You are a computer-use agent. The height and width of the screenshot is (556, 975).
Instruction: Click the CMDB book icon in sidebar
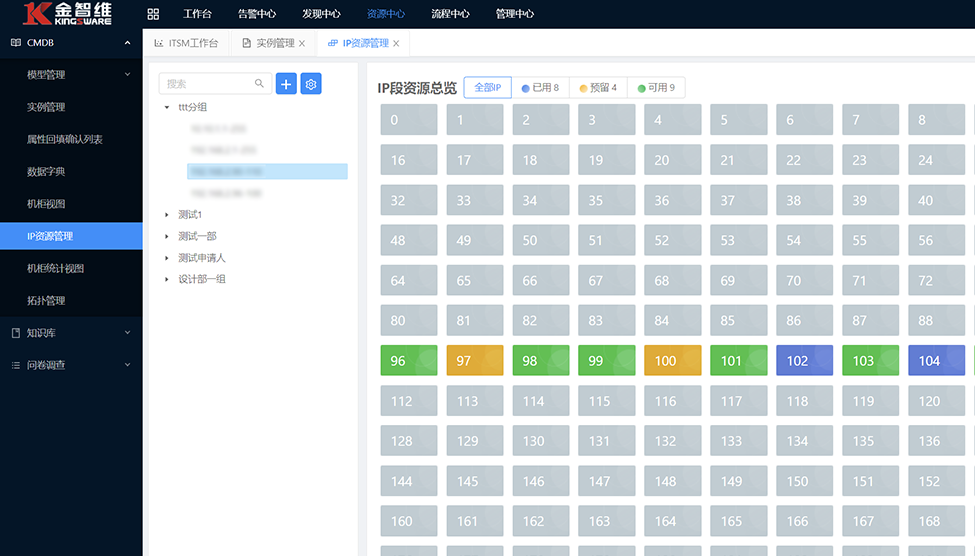click(16, 42)
